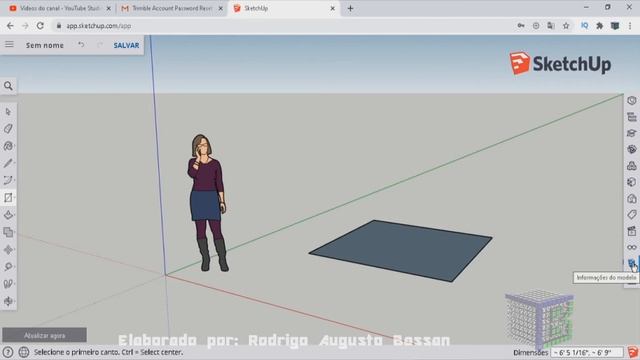The width and height of the screenshot is (640, 360).
Task: Click SALVAR to save the model
Action: (x=126, y=45)
